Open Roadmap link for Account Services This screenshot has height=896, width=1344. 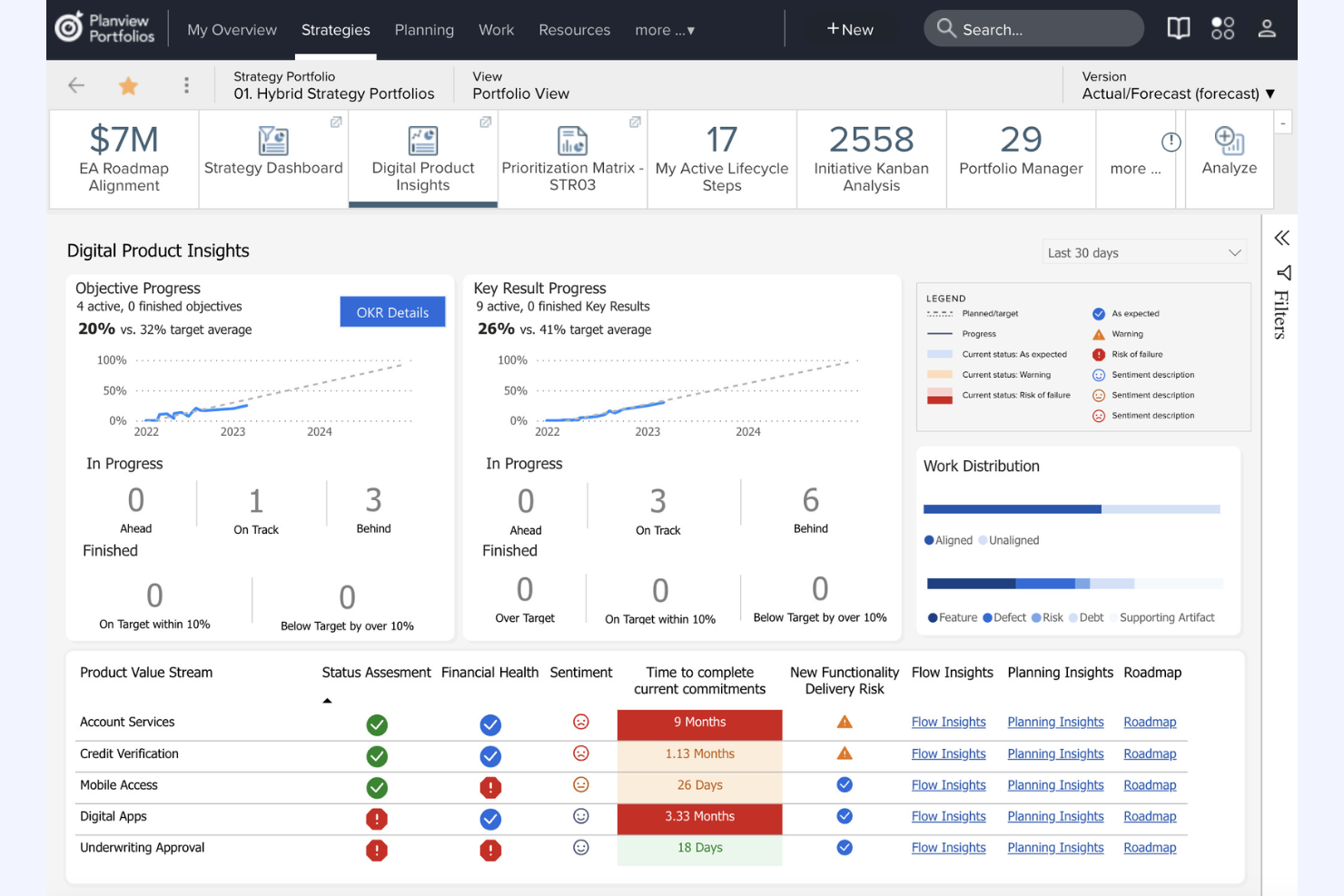1150,722
